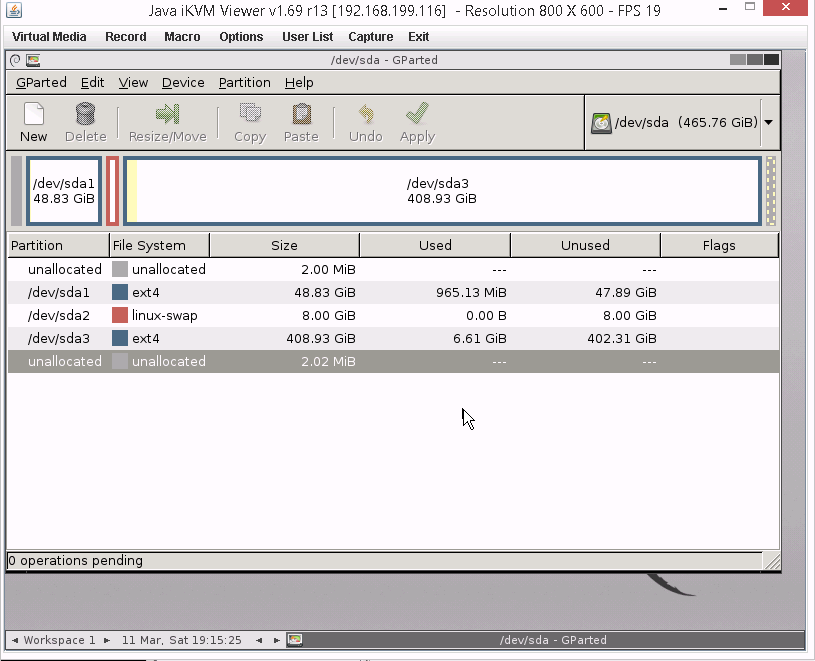Screen dimensions: 815x661
Task: Click the 402.31 GiB unused value
Action: [x=622, y=338]
